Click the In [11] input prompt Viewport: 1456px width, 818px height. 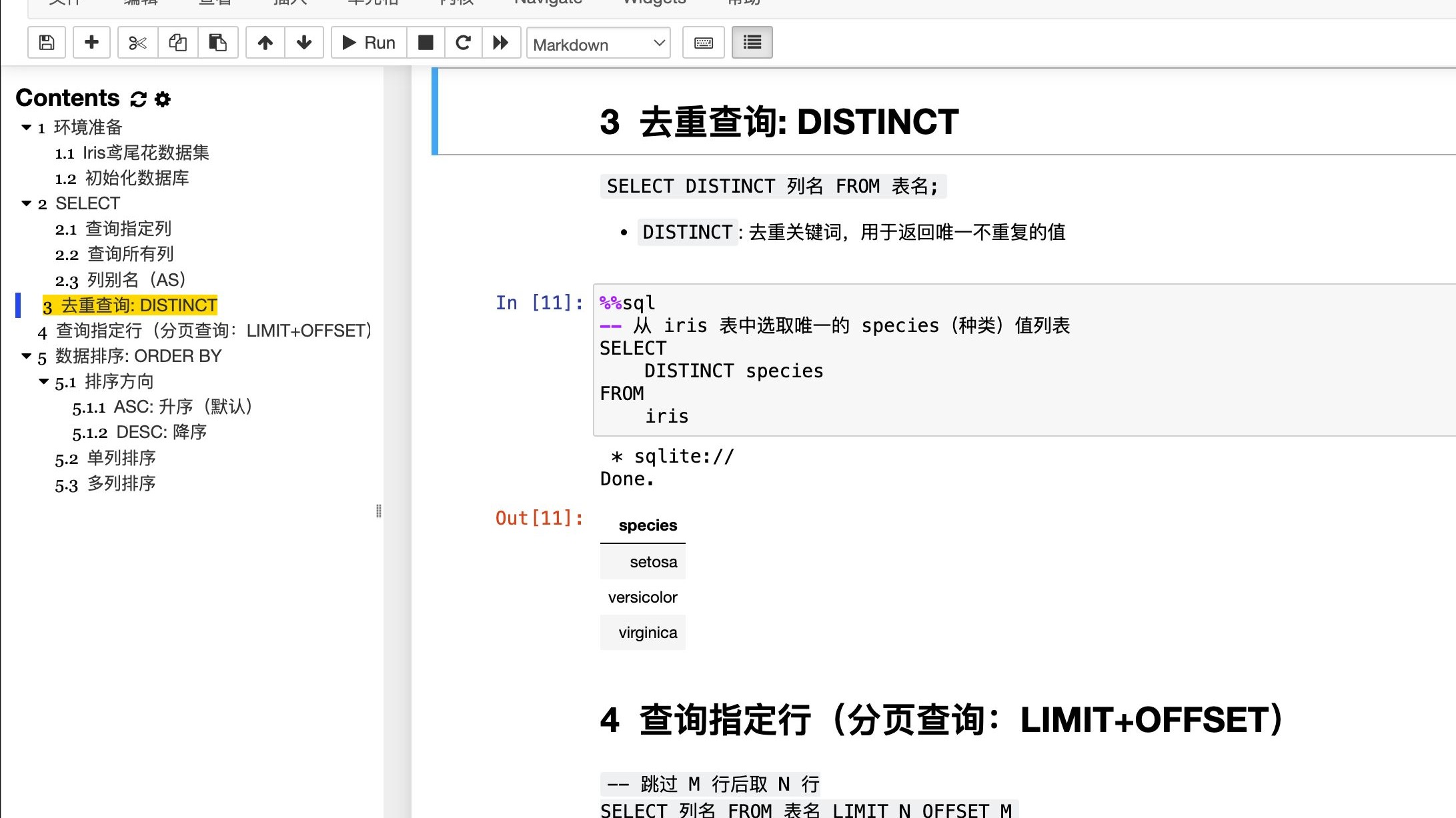539,303
